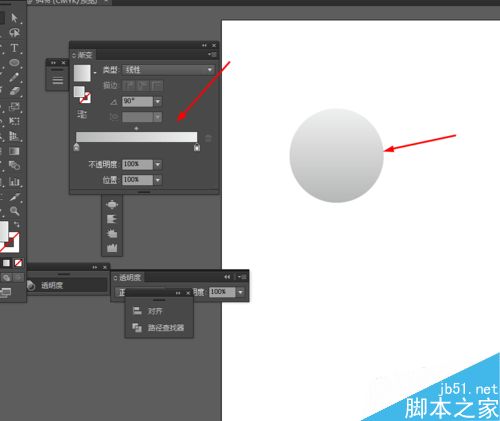The image size is (500, 421).
Task: Switch to the 透明度 panel tab
Action: tap(127, 277)
